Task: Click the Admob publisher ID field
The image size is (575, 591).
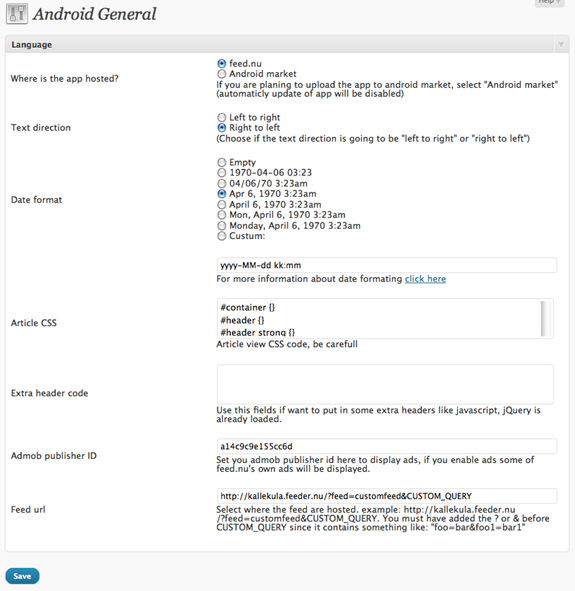Action: pyautogui.click(x=387, y=446)
